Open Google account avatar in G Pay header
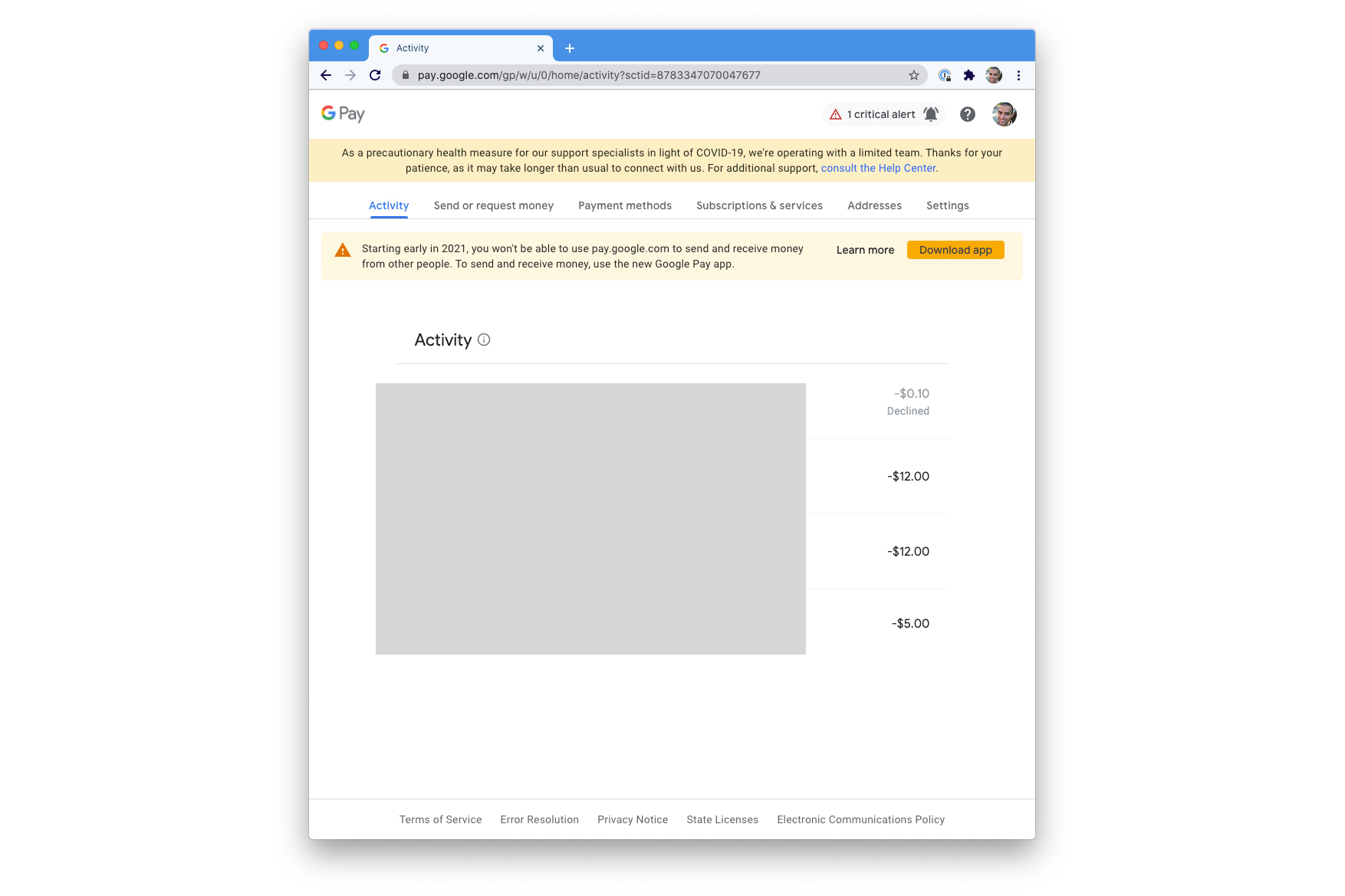 point(1005,114)
